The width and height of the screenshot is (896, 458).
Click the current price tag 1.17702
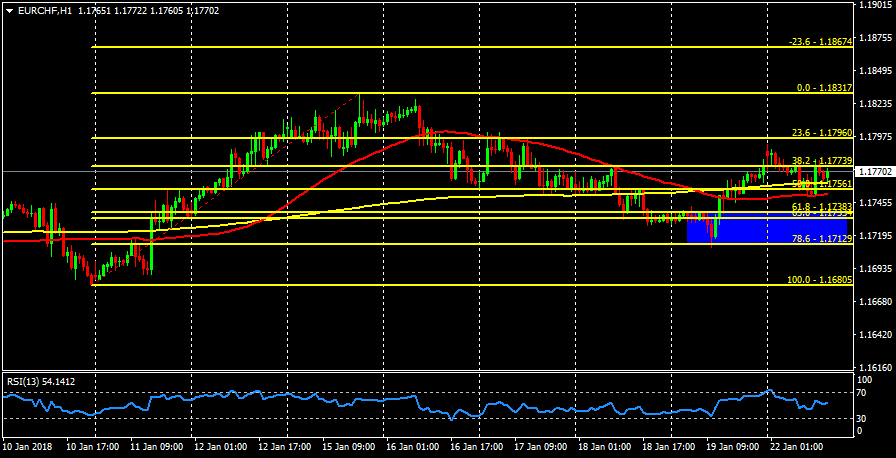(x=876, y=172)
